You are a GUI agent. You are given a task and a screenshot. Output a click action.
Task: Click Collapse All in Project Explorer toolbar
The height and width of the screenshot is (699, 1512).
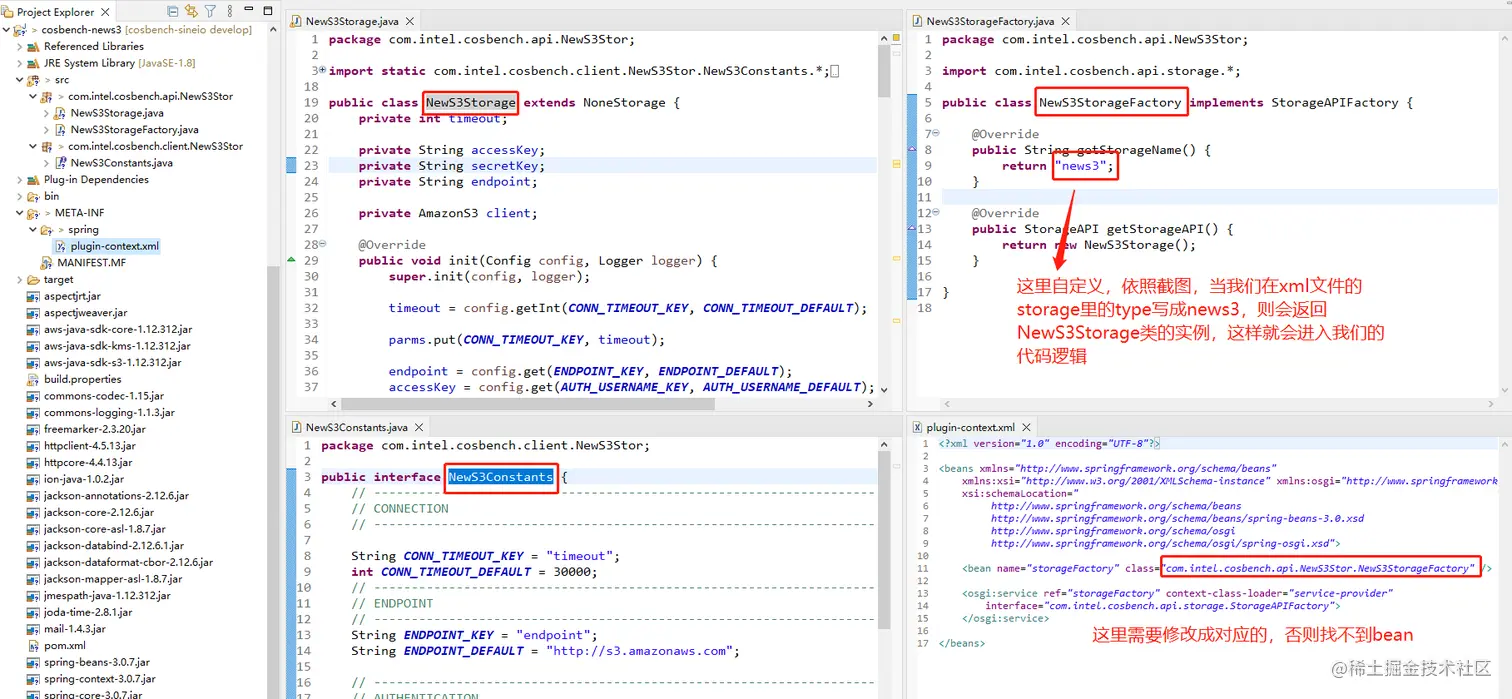173,12
